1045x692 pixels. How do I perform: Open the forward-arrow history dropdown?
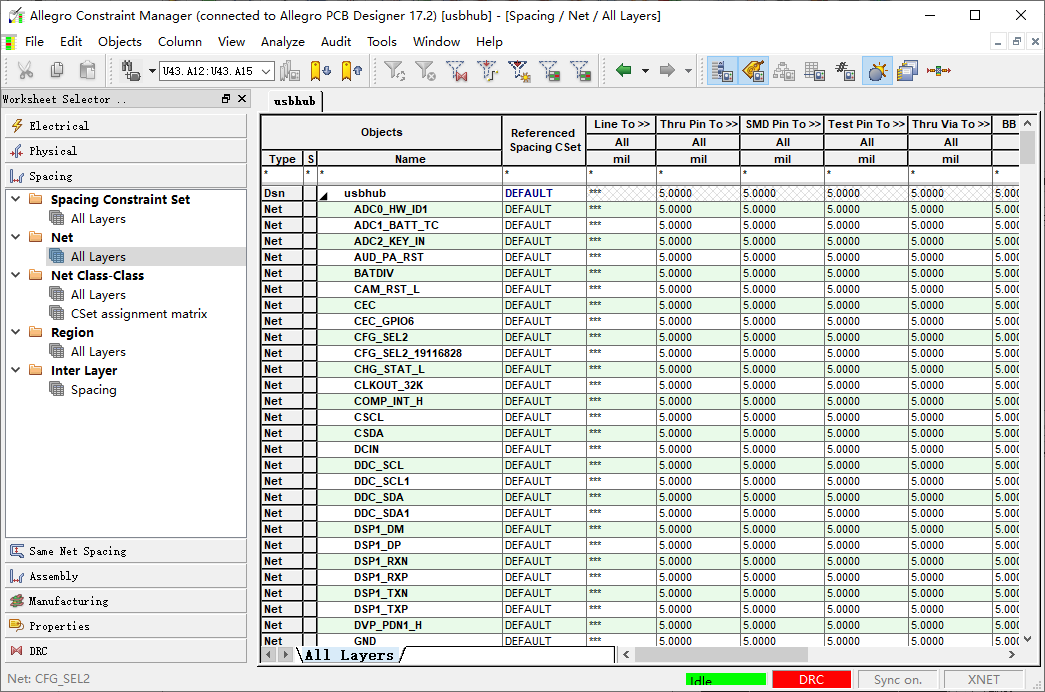688,71
